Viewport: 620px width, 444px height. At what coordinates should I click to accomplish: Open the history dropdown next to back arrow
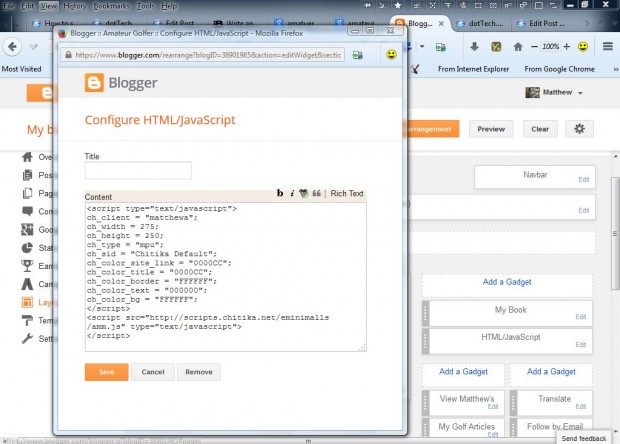click(33, 47)
